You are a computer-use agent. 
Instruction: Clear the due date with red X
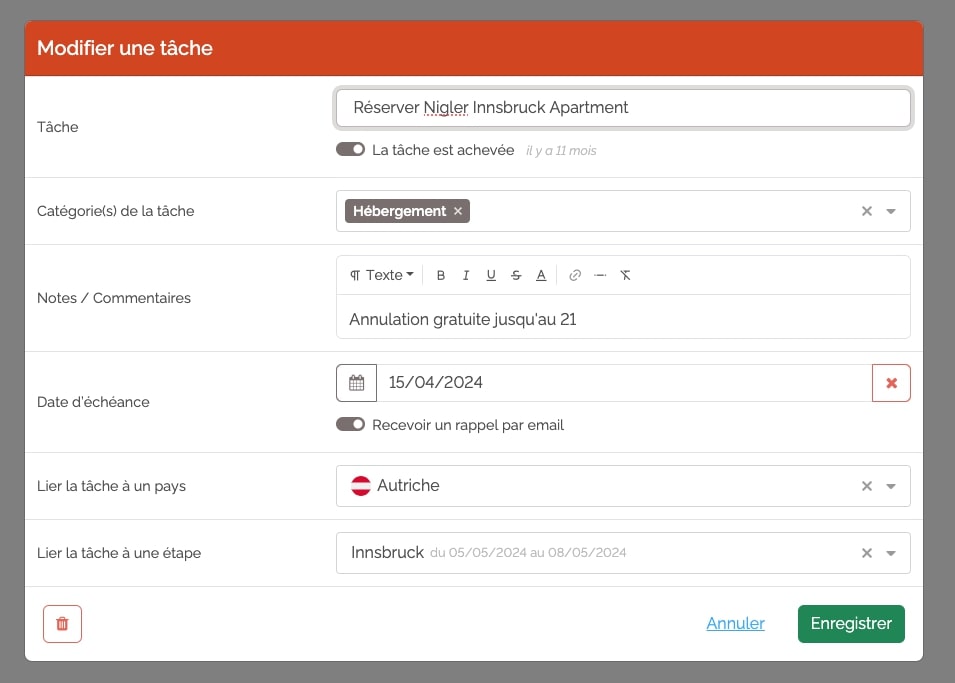click(x=891, y=383)
